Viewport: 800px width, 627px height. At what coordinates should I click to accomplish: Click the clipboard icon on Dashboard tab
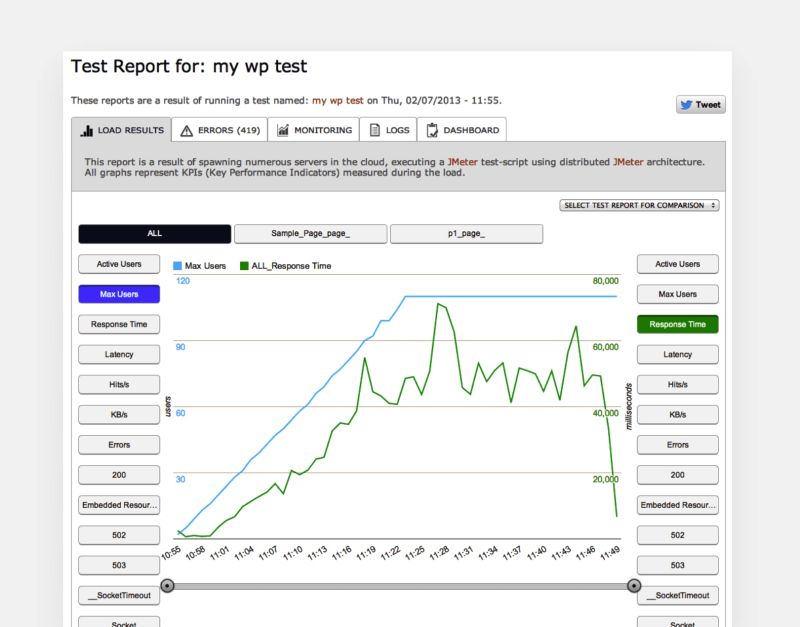432,130
